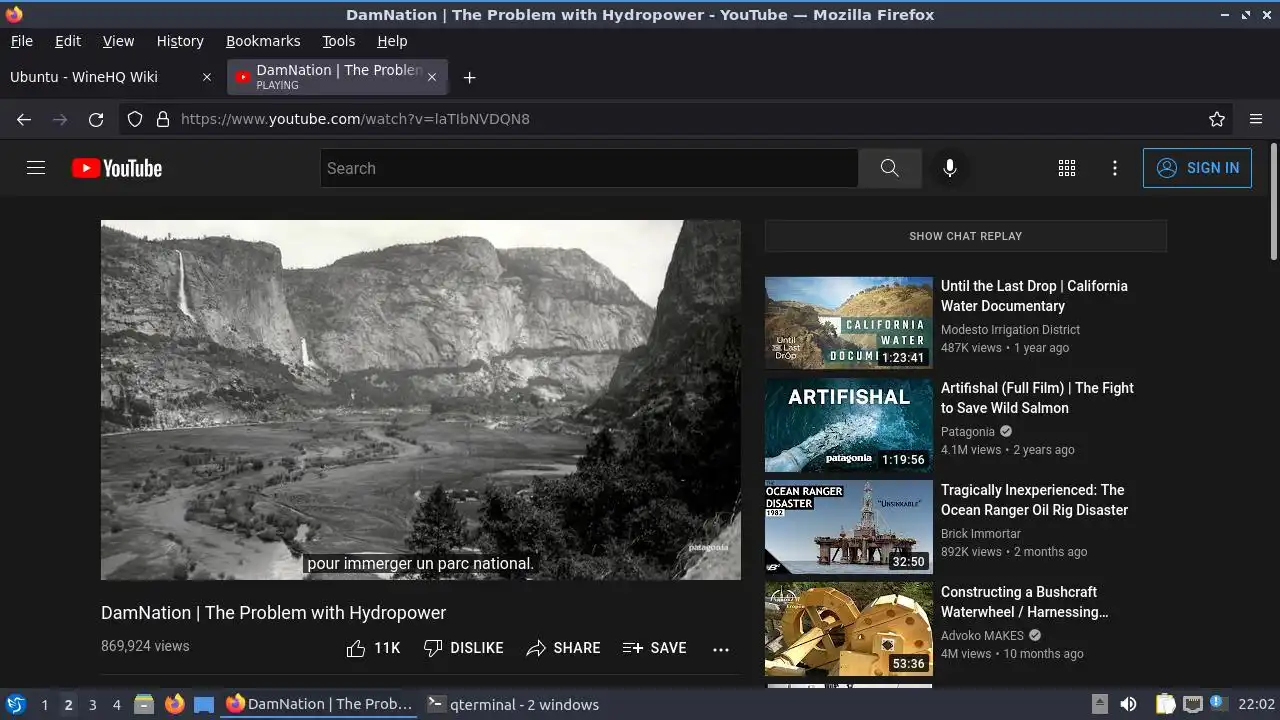Share the DamNation video

[x=563, y=648]
